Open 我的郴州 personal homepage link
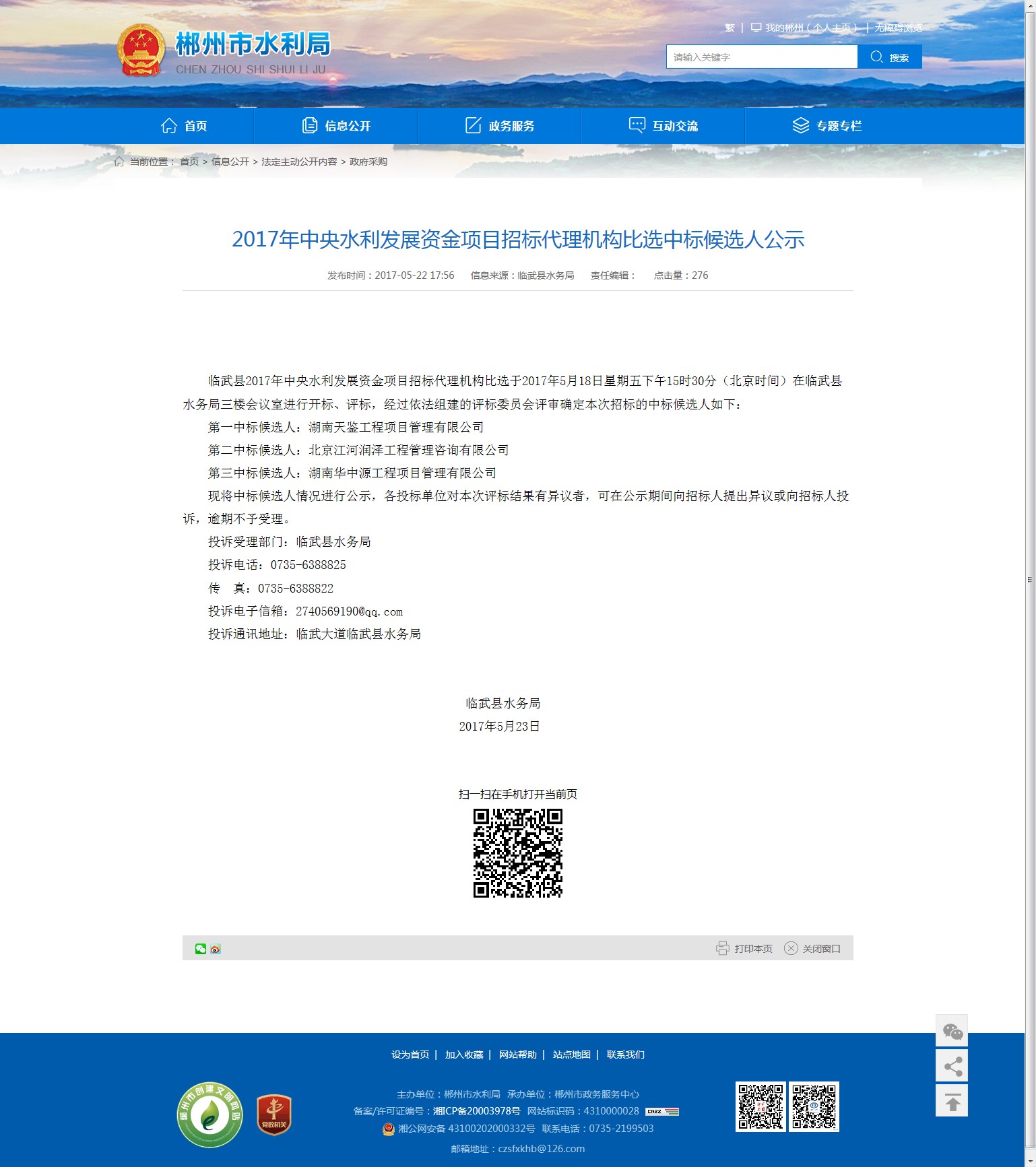The width and height of the screenshot is (1036, 1167). click(x=811, y=28)
